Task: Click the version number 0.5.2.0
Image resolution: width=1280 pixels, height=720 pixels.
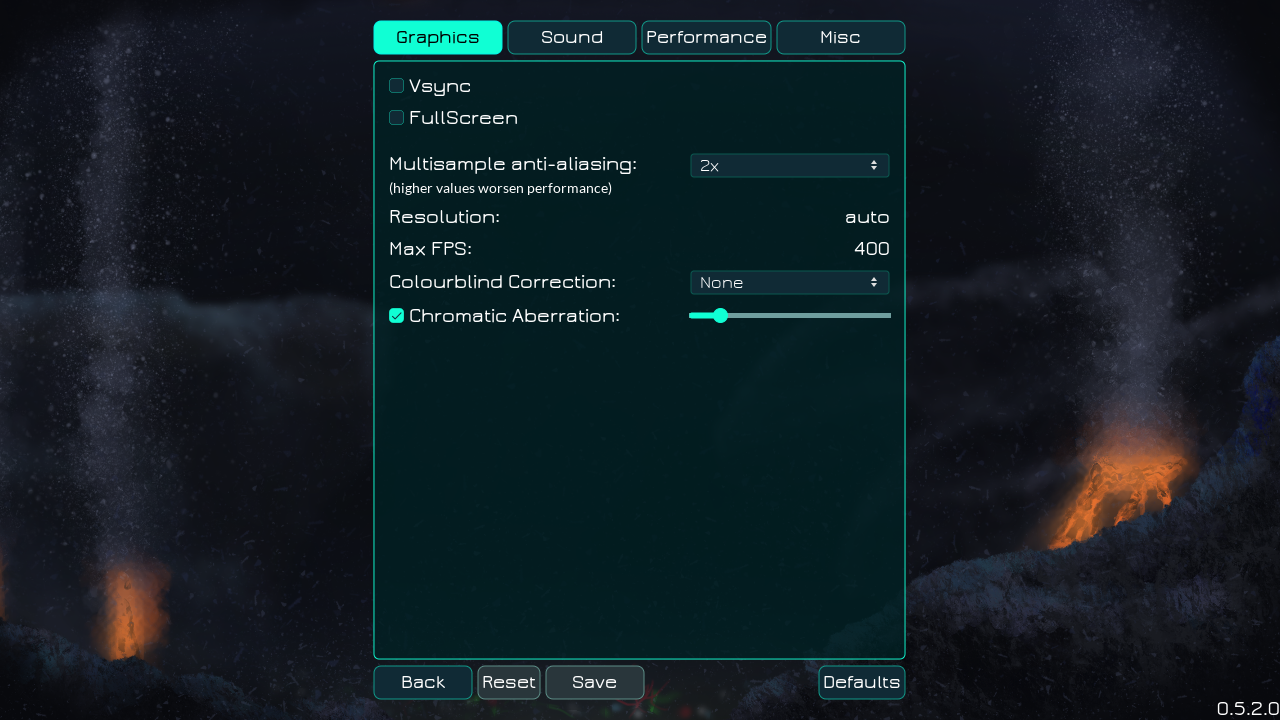Action: 1248,708
